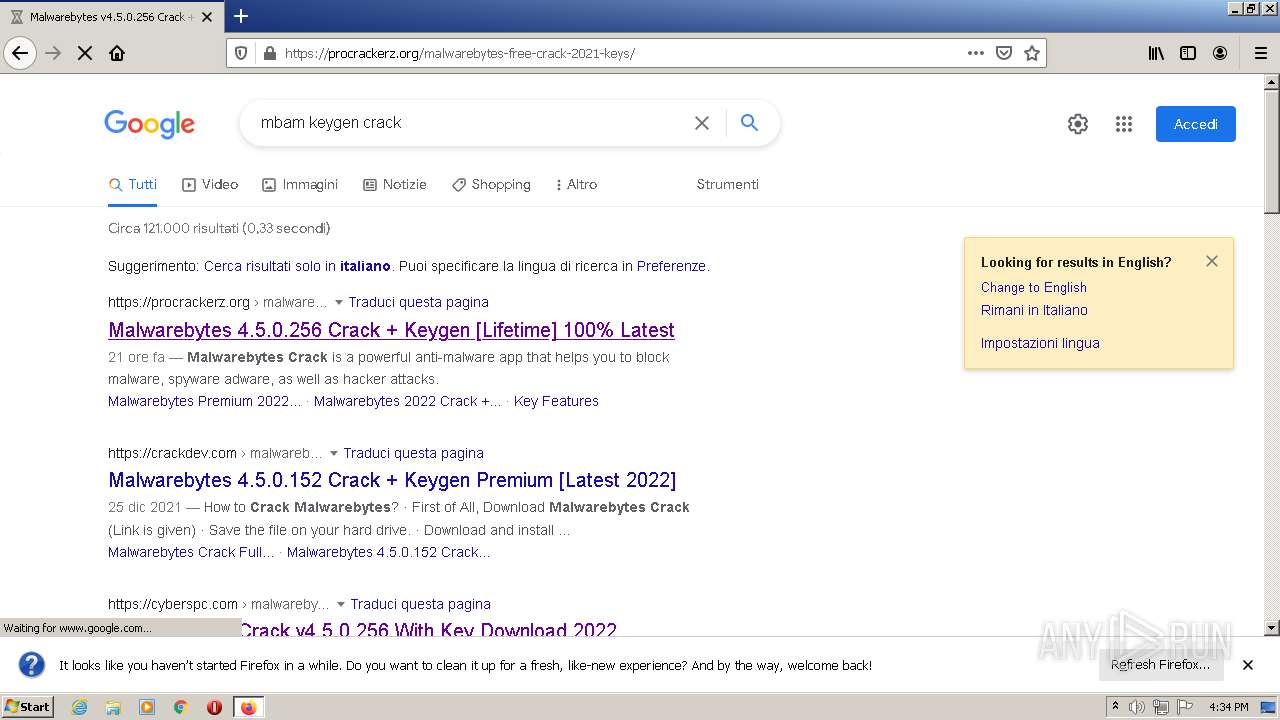Image resolution: width=1280 pixels, height=720 pixels.
Task: Open Opera from taskbar
Action: pos(214,707)
